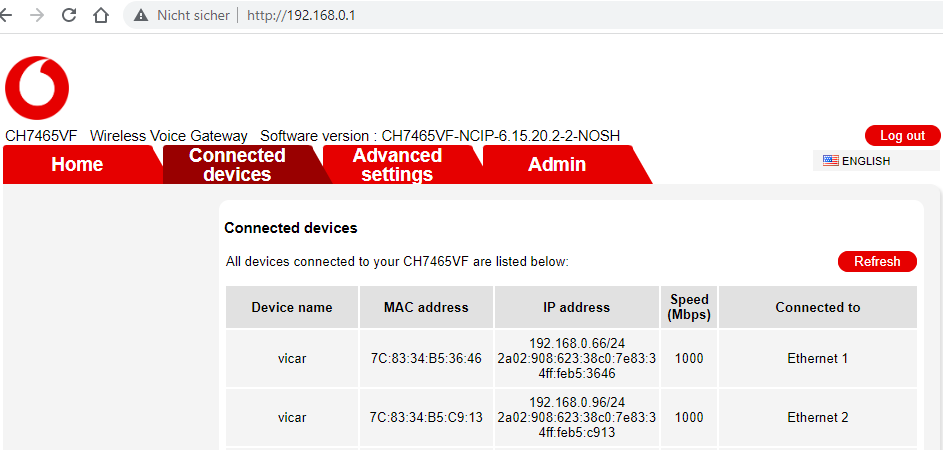Click the address bar URL 192.168.0.1
The height and width of the screenshot is (450, 943).
301,16
